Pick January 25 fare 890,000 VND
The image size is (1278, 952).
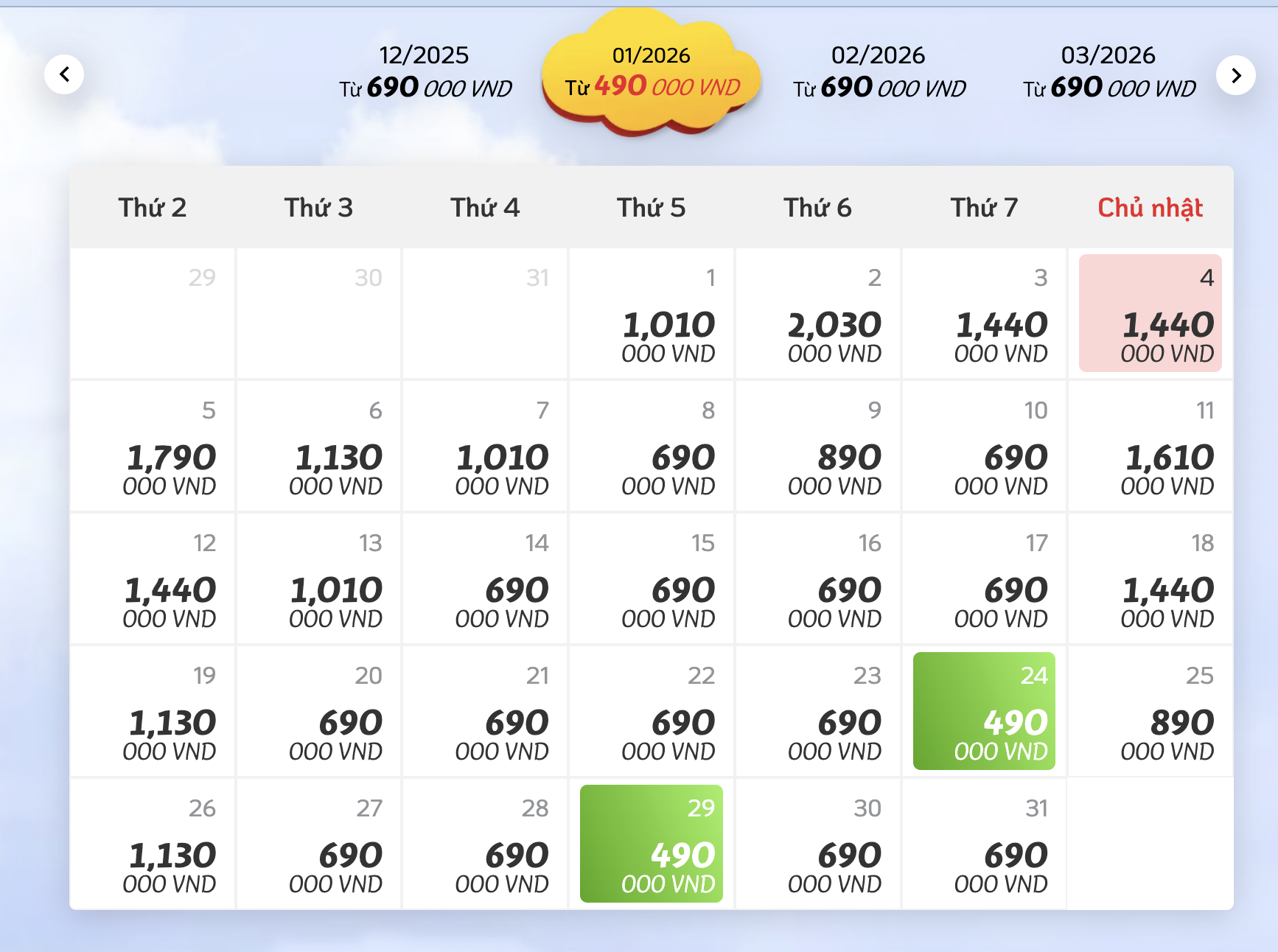[1150, 712]
